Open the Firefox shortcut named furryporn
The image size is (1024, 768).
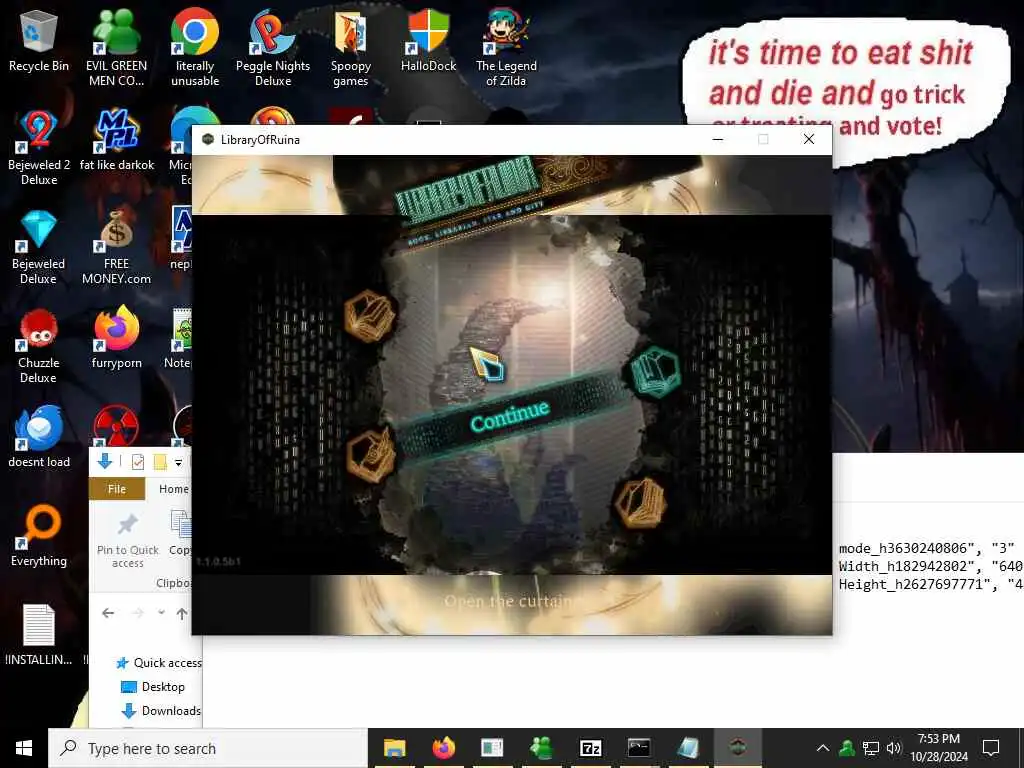tap(116, 338)
